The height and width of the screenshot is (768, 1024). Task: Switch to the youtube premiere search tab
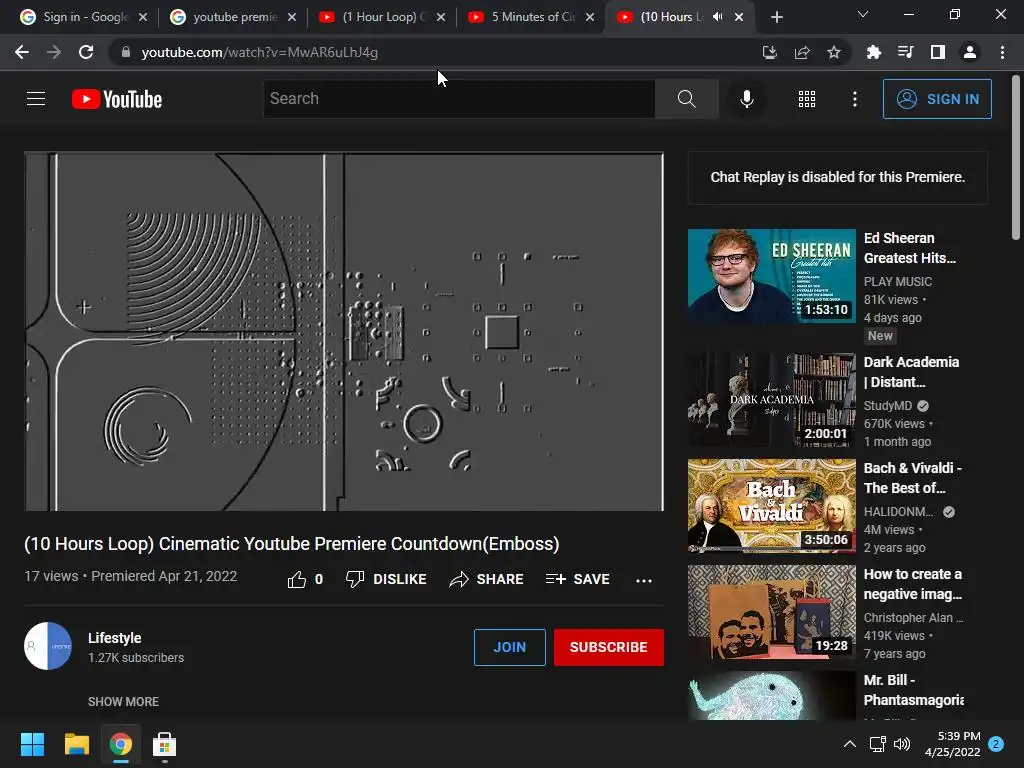(233, 17)
